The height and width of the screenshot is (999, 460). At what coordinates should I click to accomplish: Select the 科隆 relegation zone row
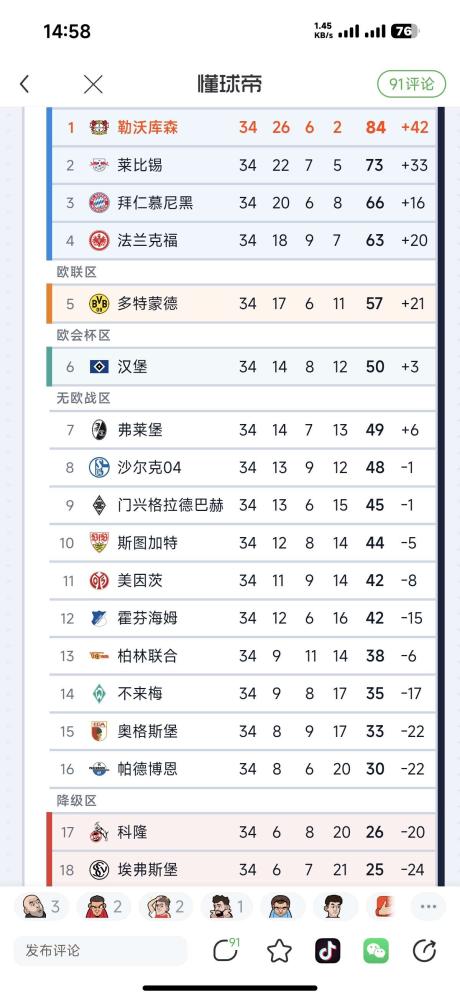pos(241,832)
